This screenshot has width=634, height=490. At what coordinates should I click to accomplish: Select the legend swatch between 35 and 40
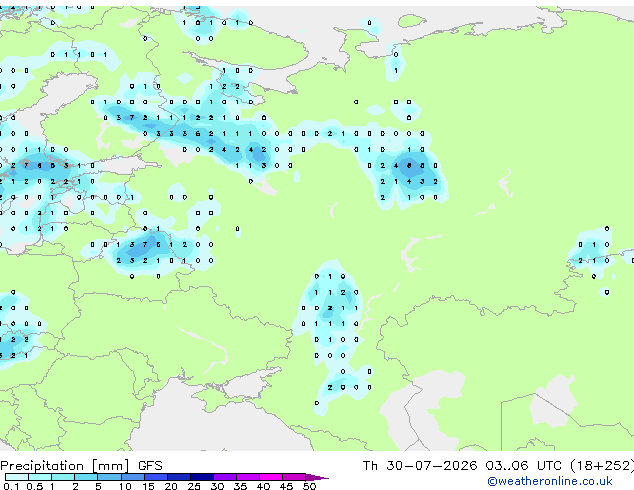[x=248, y=477]
